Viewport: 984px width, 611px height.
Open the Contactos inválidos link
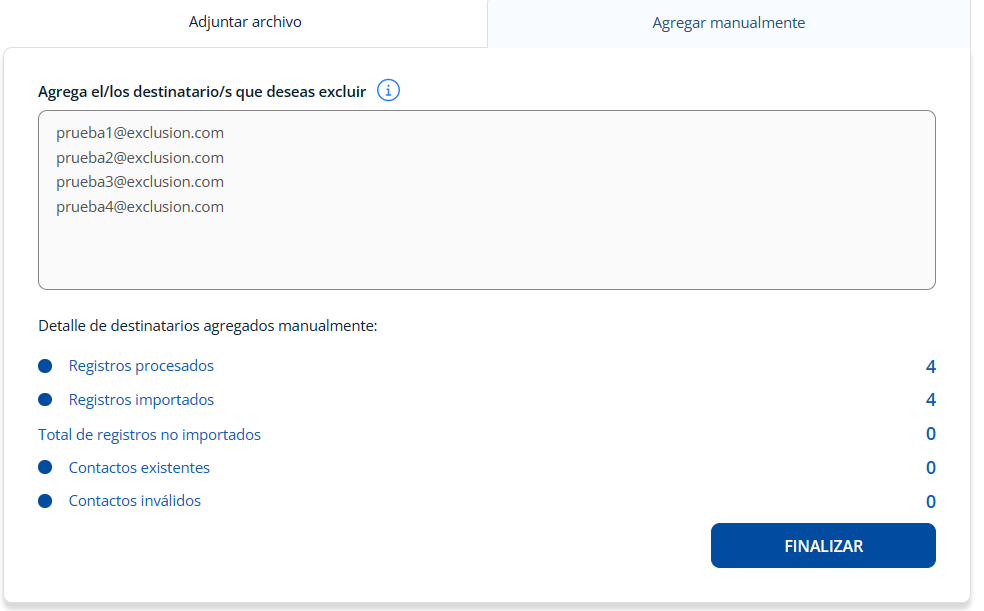pos(134,501)
